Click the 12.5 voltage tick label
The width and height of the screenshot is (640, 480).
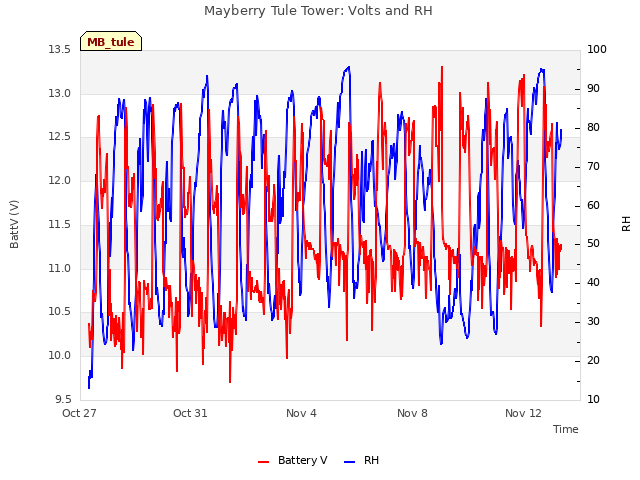coord(60,136)
